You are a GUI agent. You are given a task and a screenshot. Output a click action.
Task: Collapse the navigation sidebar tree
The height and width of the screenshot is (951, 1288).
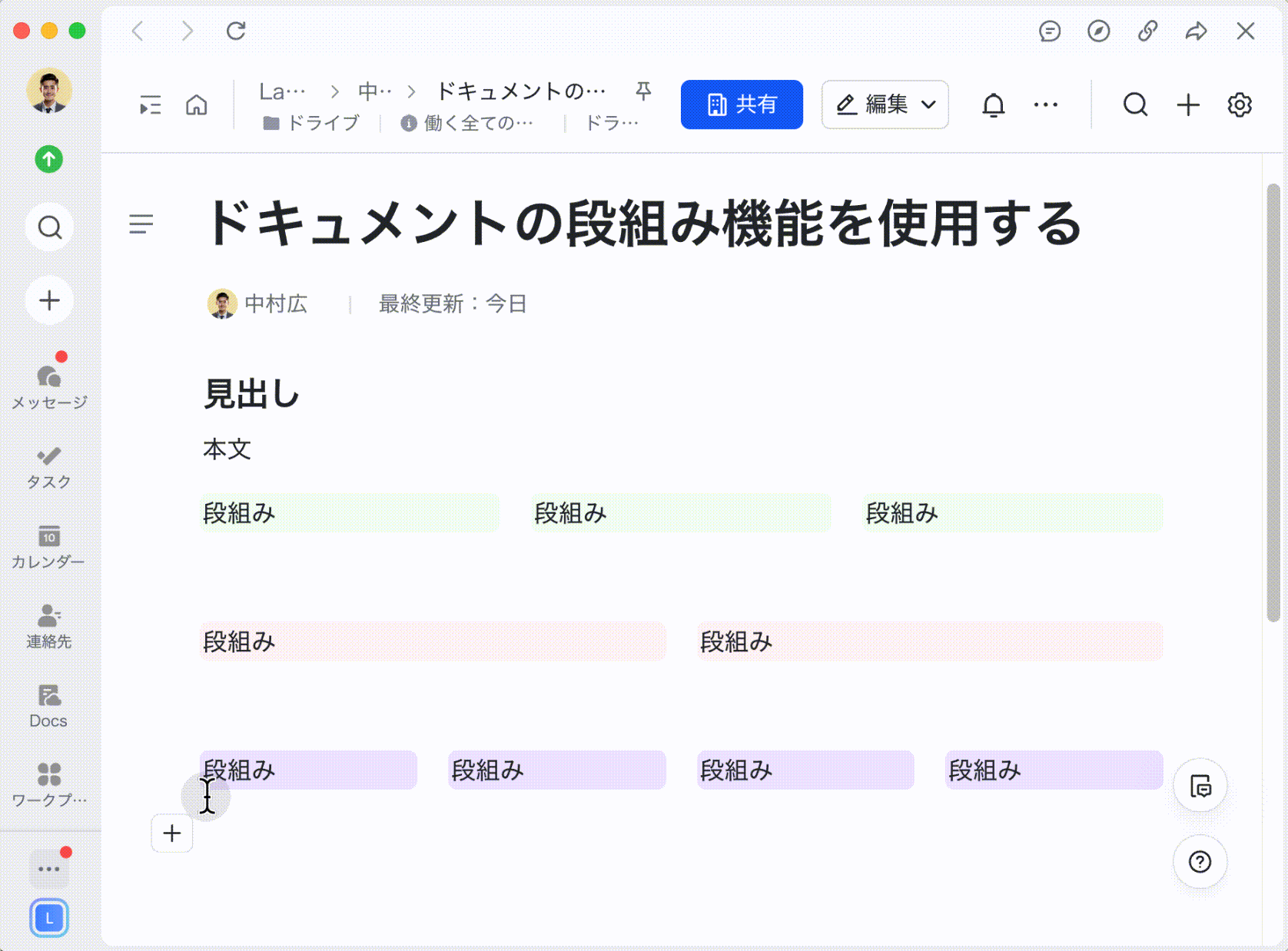[151, 104]
